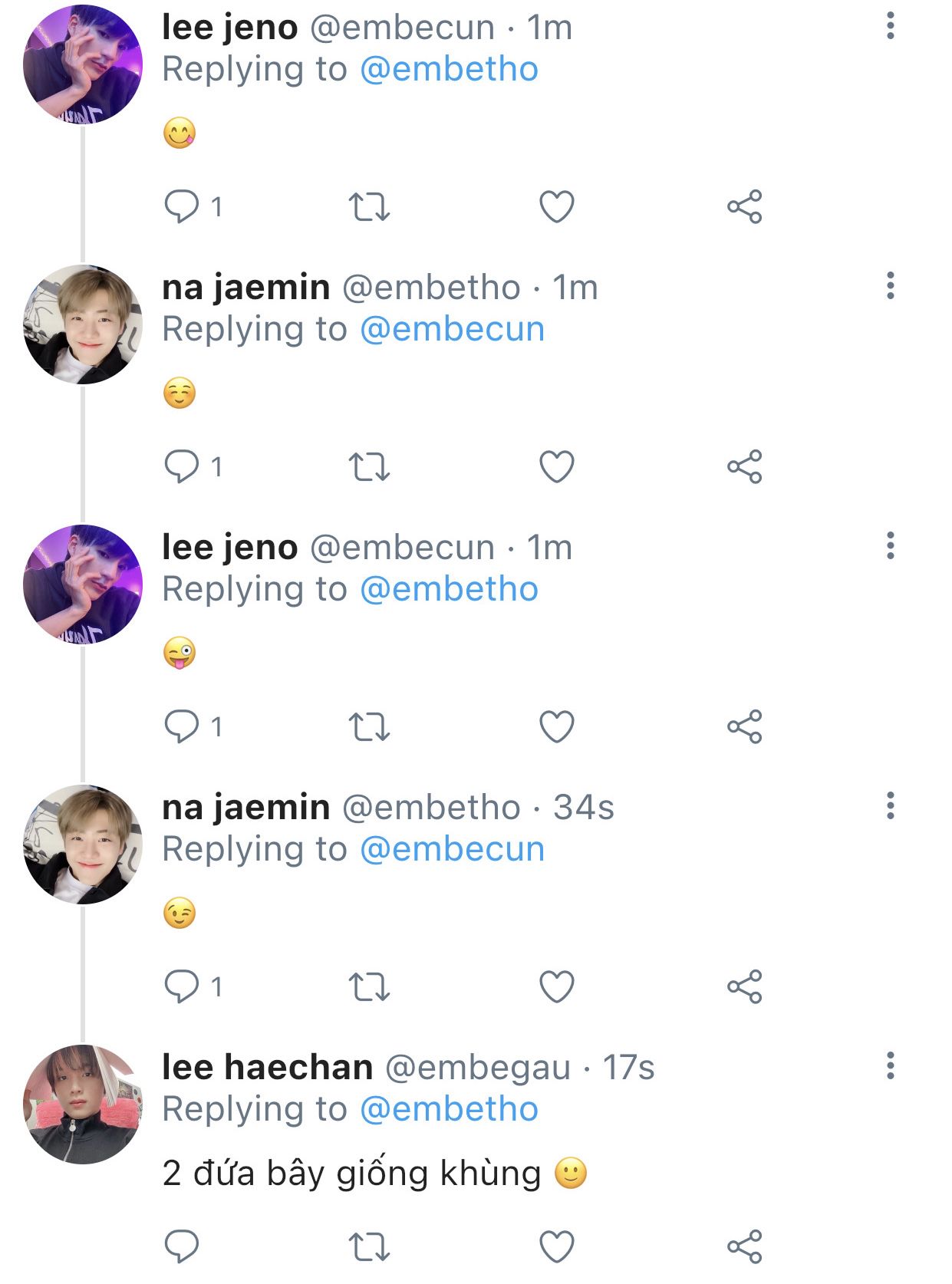Viewport: 952px width, 1284px height.
Task: Share na jaemin's 34s tweet
Action: [744, 986]
